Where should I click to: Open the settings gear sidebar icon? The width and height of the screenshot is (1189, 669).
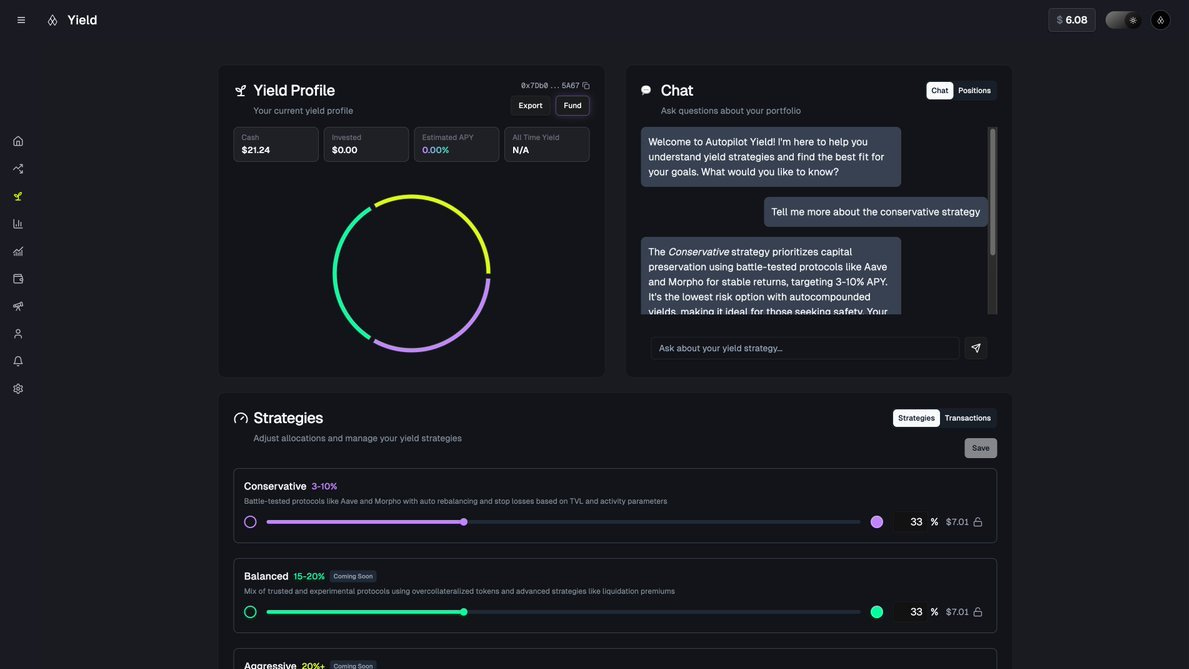click(18, 389)
